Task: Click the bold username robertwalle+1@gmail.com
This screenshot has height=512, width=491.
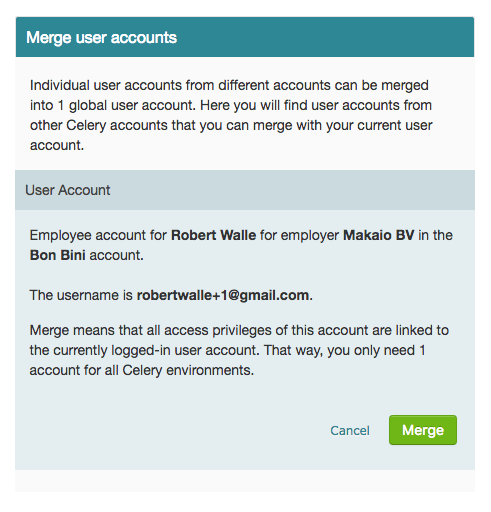Action: tap(223, 295)
